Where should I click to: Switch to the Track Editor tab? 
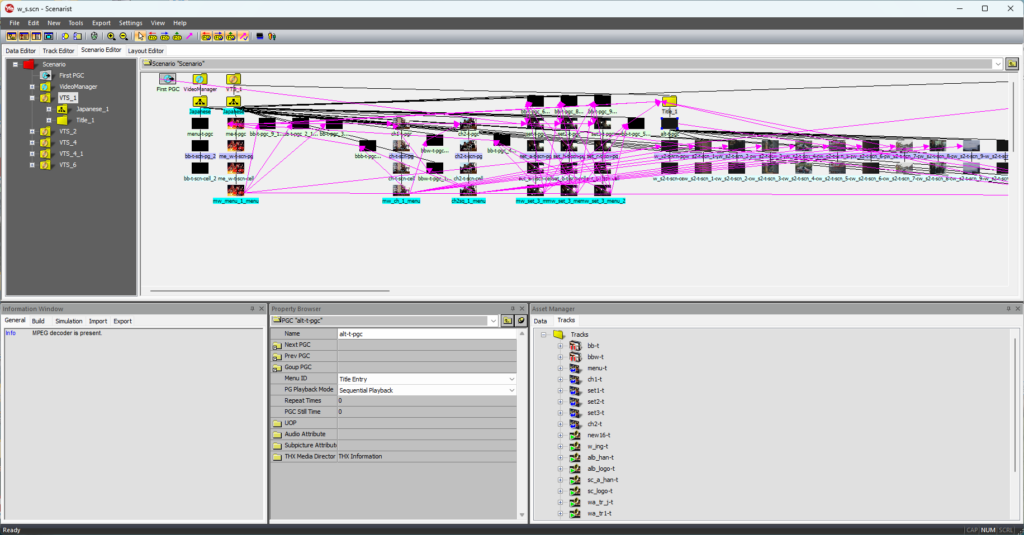tap(58, 50)
